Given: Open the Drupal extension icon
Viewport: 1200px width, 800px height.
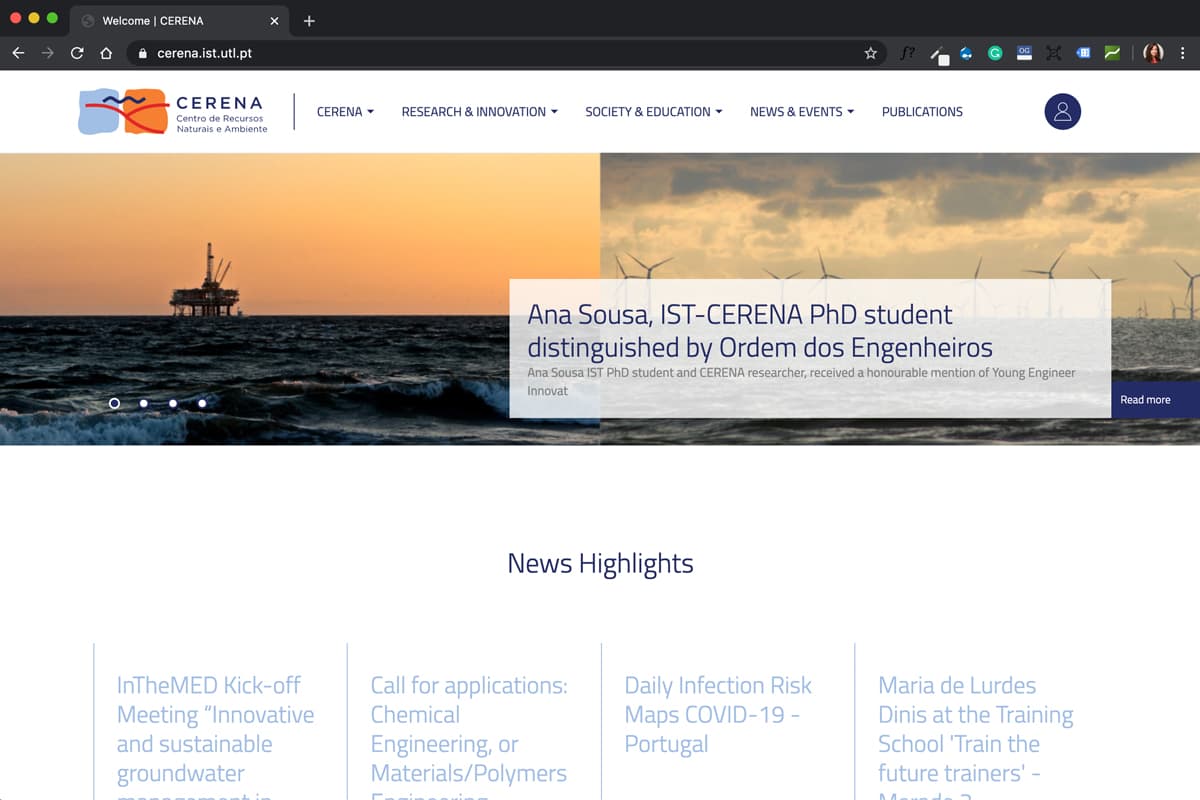Looking at the screenshot, I should coord(966,53).
